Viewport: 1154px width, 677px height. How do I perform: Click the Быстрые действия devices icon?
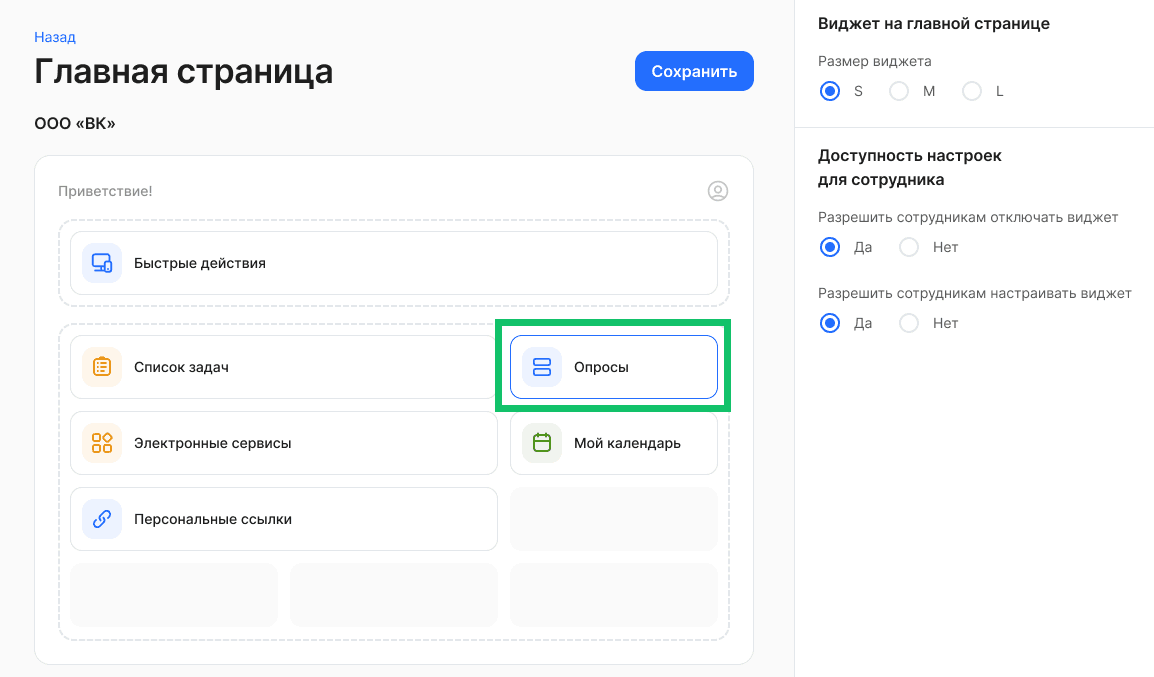tap(101, 263)
